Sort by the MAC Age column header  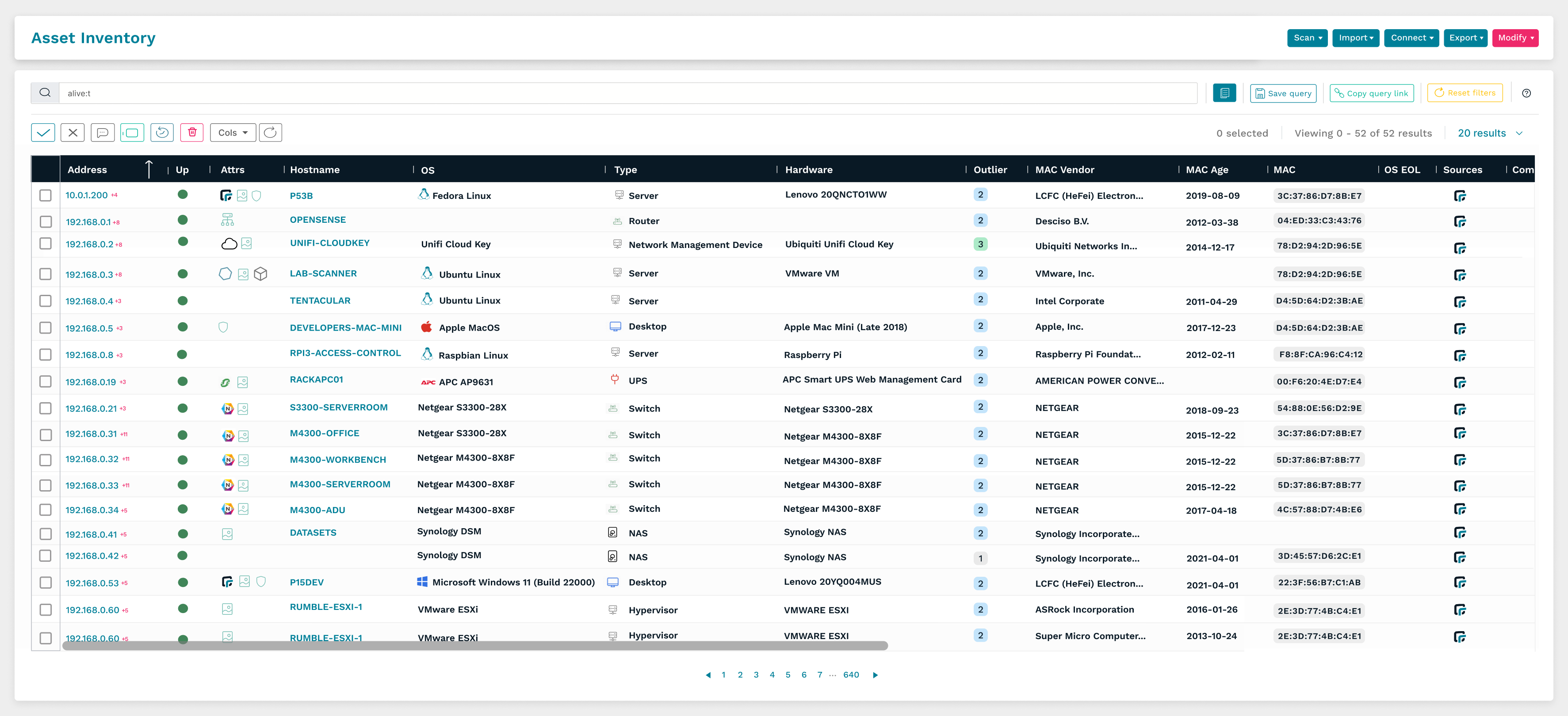(1206, 170)
